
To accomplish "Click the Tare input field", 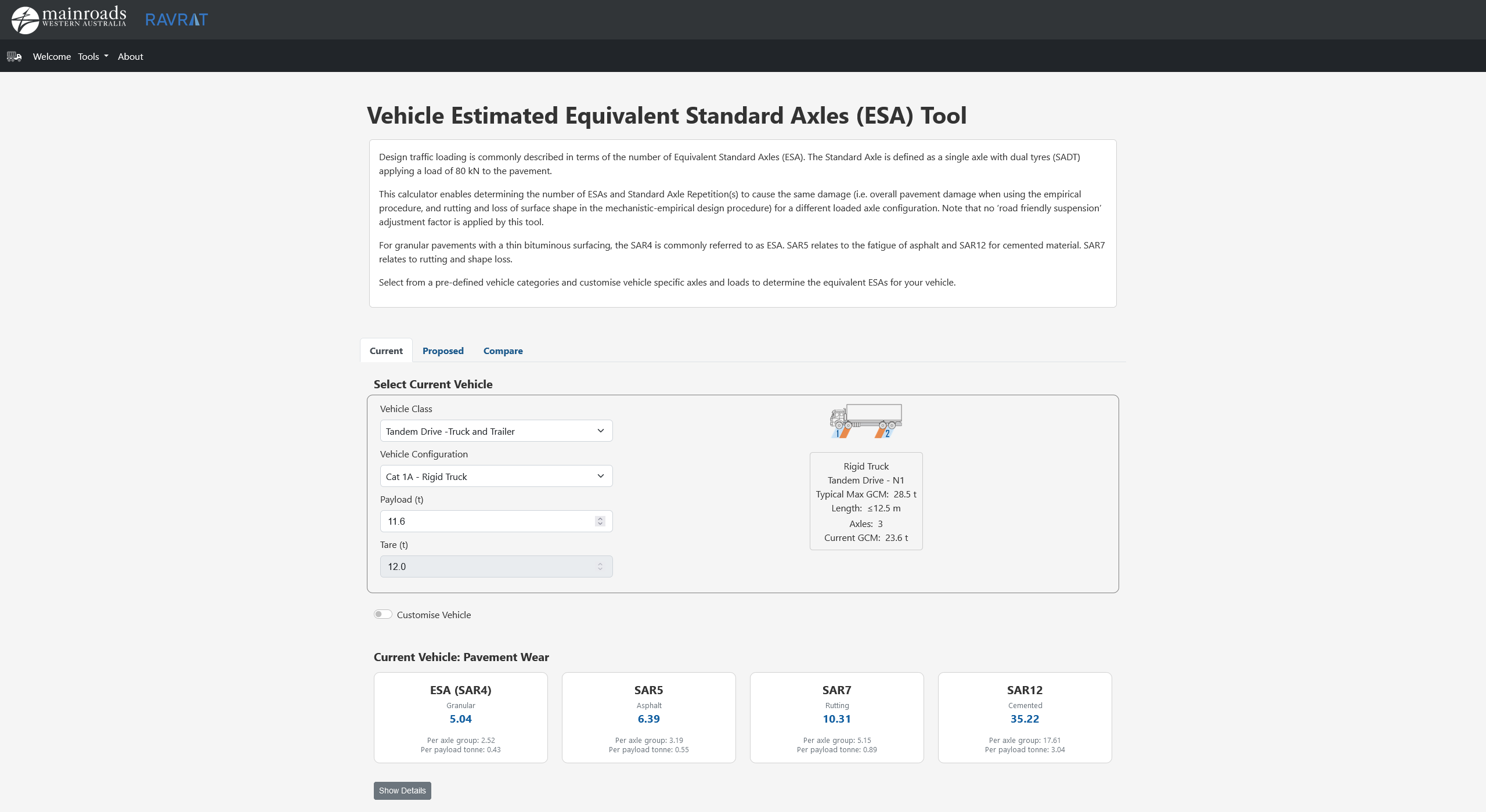I will pyautogui.click(x=488, y=566).
